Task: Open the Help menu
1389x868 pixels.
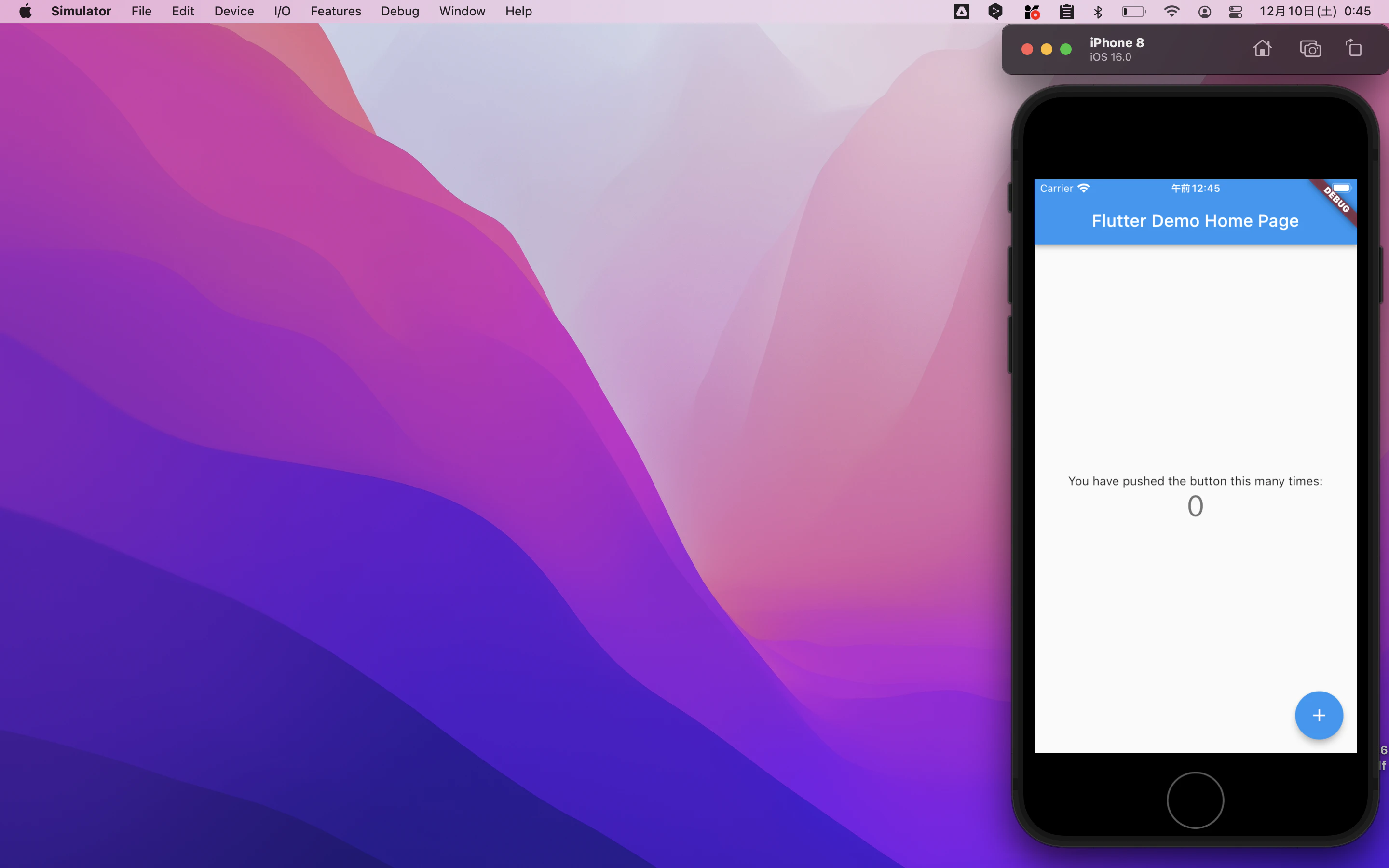Action: 518,11
